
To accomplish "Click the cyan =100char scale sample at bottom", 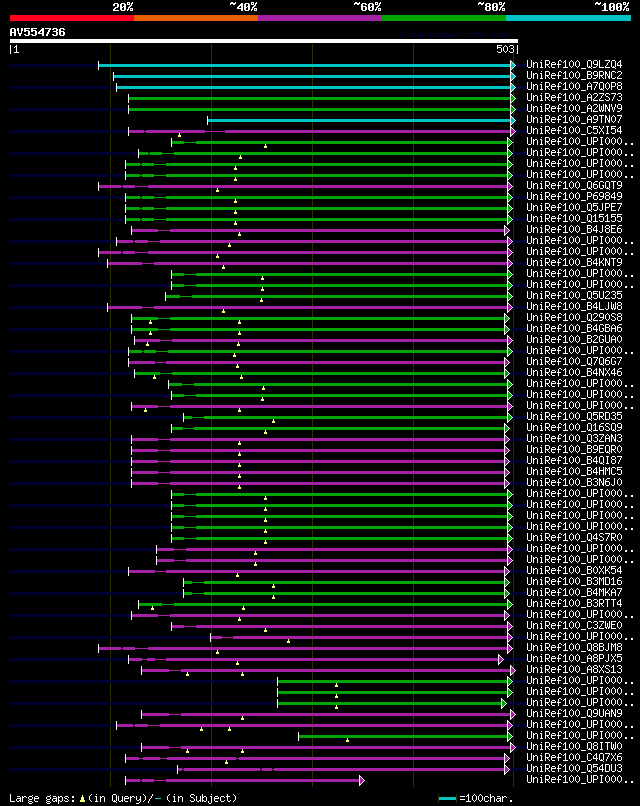I will click(x=447, y=798).
